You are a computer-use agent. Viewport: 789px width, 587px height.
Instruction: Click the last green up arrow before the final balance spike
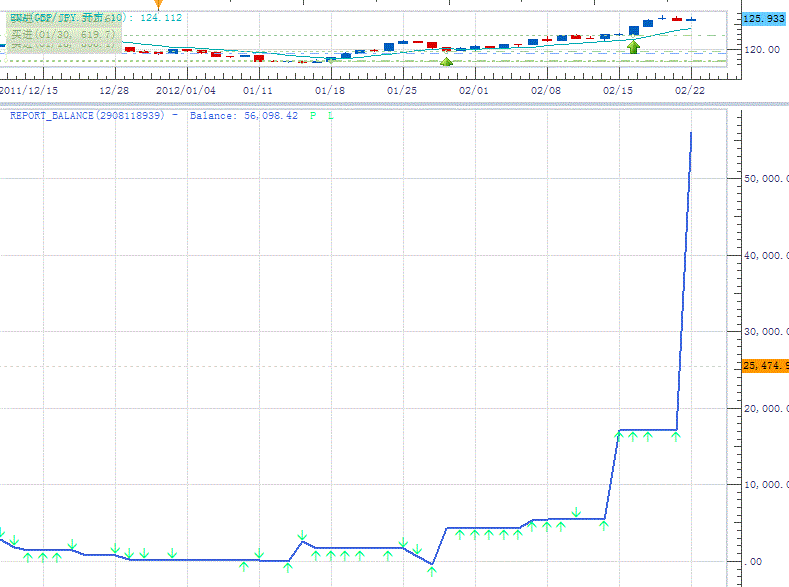(x=676, y=436)
